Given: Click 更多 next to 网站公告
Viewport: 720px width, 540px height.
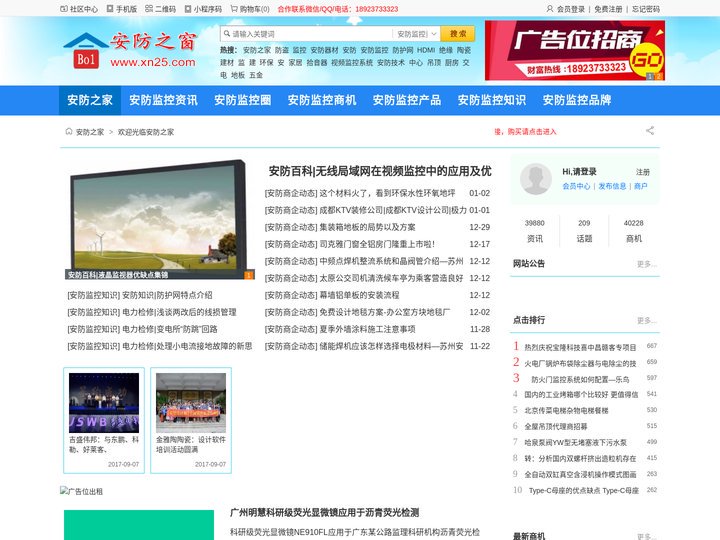Looking at the screenshot, I should coord(647,264).
